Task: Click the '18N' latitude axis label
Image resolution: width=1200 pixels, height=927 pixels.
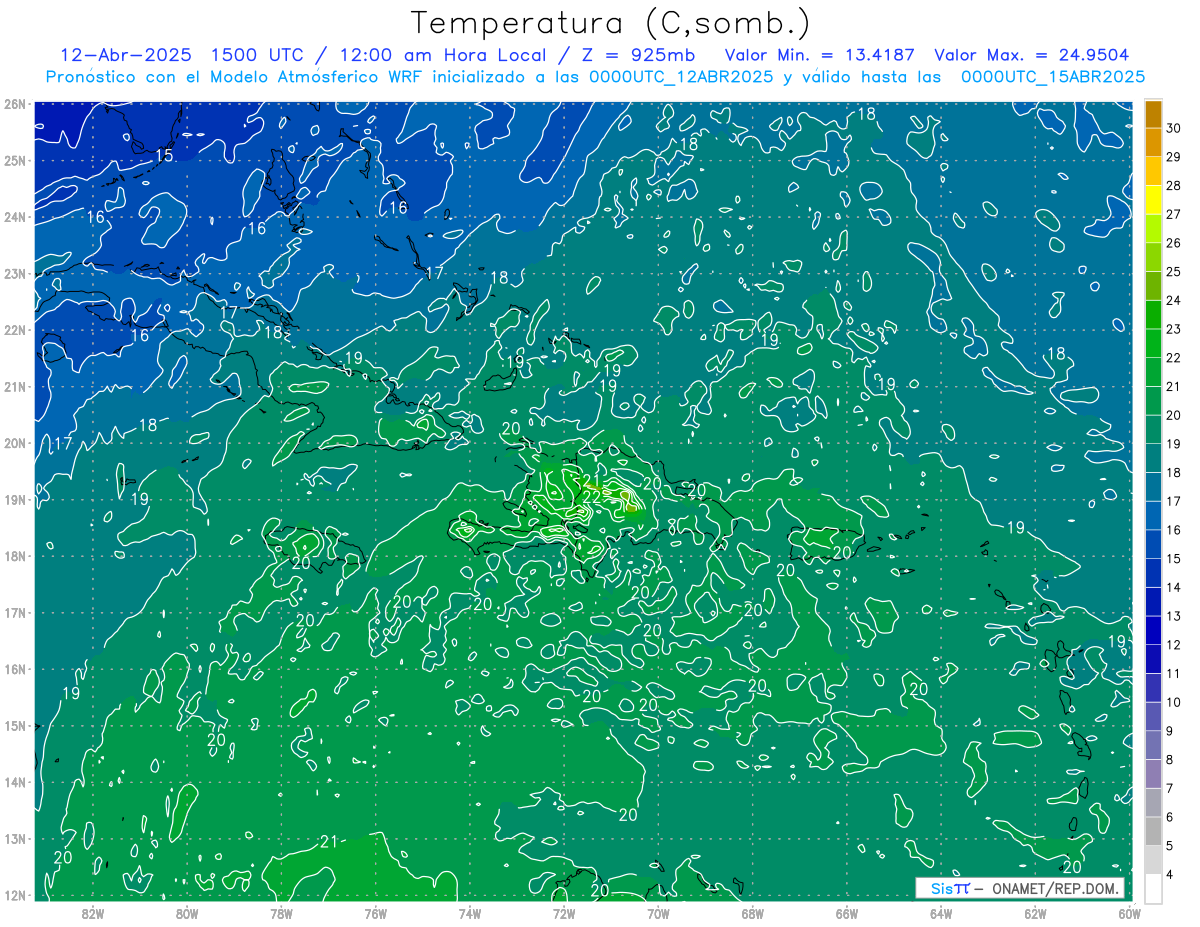Action: (x=14, y=556)
